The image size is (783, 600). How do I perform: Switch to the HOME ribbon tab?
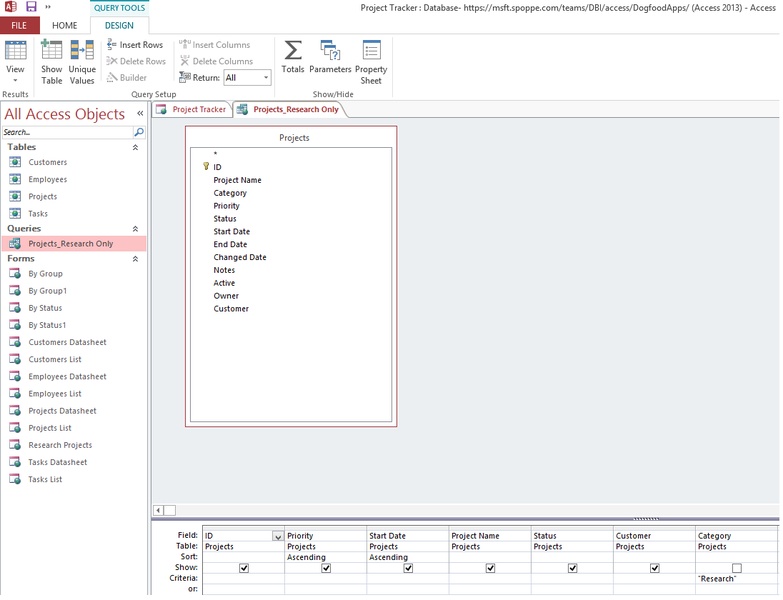coord(64,25)
